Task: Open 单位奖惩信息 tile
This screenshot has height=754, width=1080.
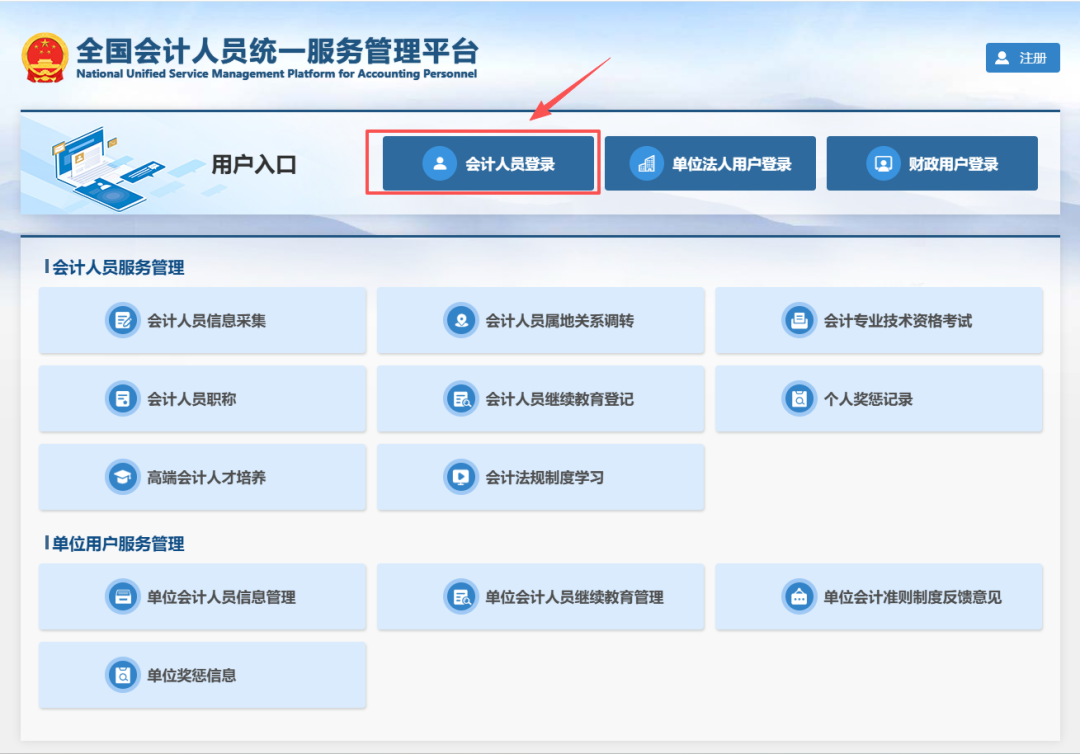Action: click(x=202, y=675)
